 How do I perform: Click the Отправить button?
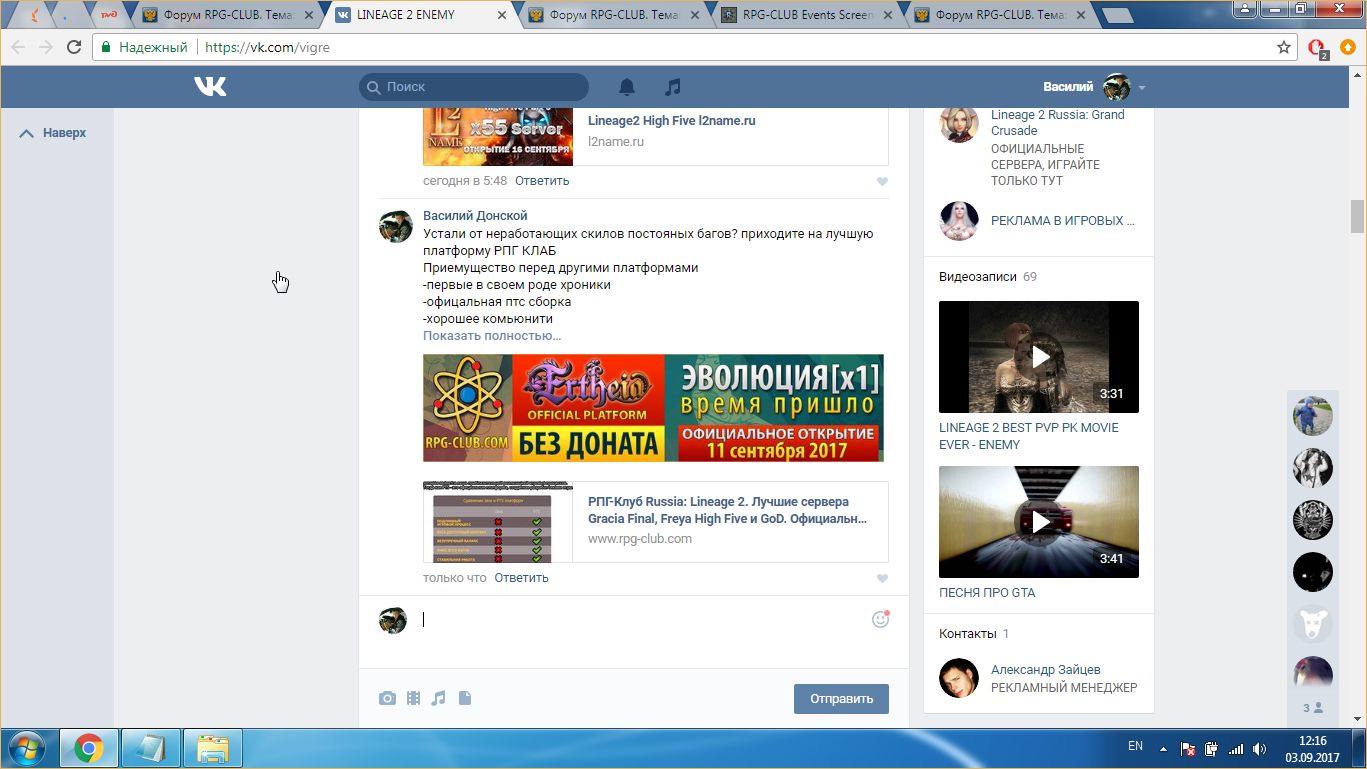(x=841, y=699)
